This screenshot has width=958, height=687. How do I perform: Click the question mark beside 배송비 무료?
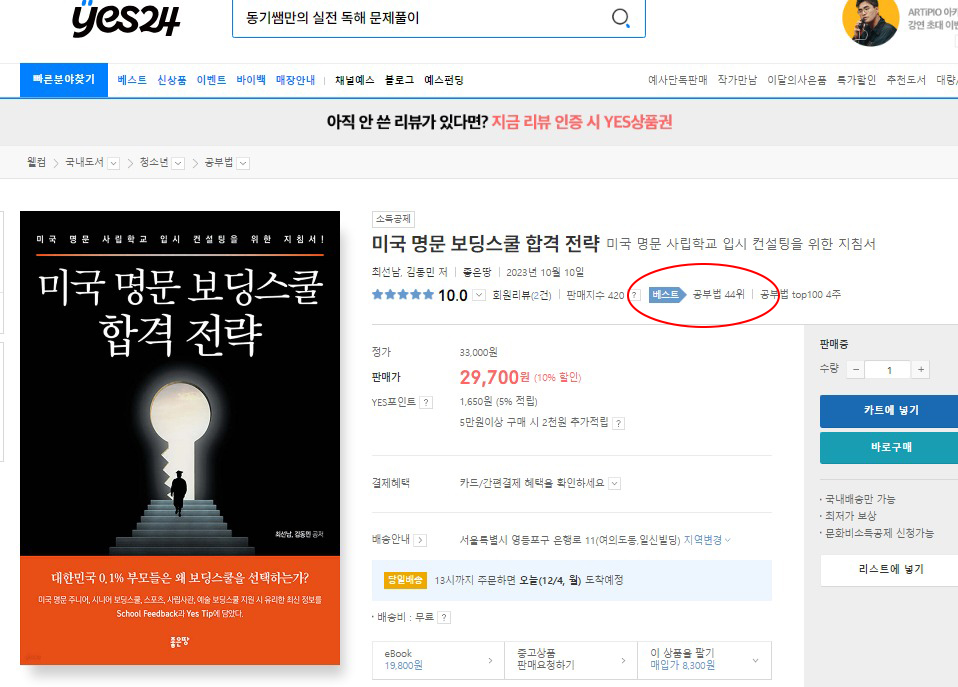pos(445,617)
